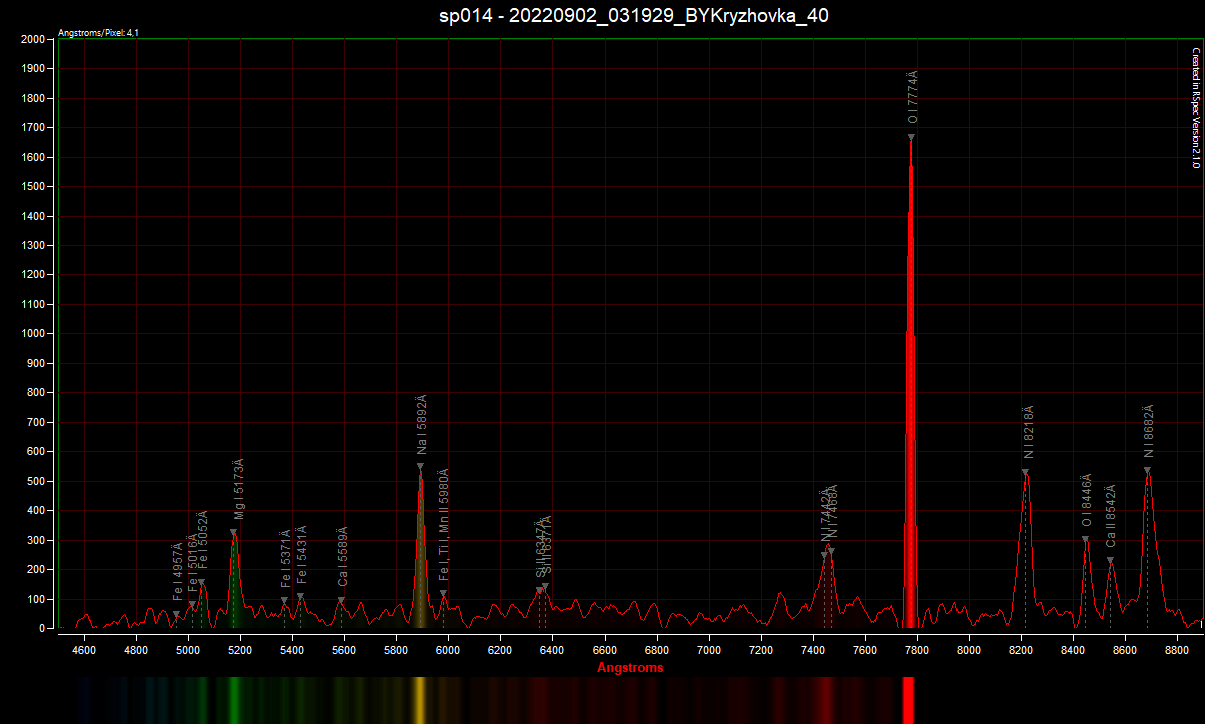The height and width of the screenshot is (724, 1205).
Task: Click the 'O I 7774Å' line label
Action: [912, 98]
